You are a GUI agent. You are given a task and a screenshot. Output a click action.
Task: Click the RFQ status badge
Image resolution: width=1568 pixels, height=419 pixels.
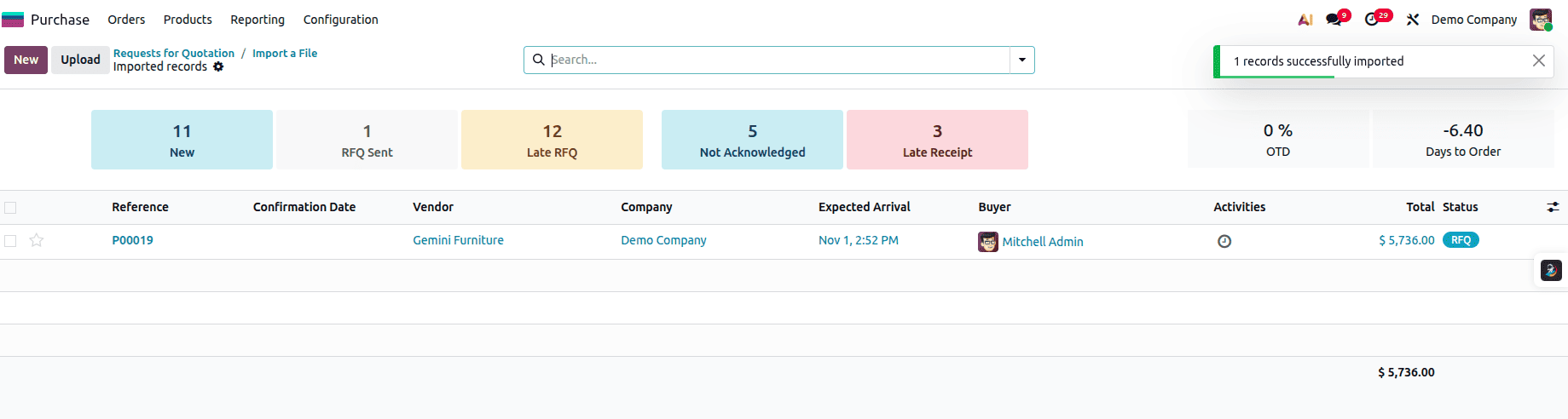(1461, 240)
